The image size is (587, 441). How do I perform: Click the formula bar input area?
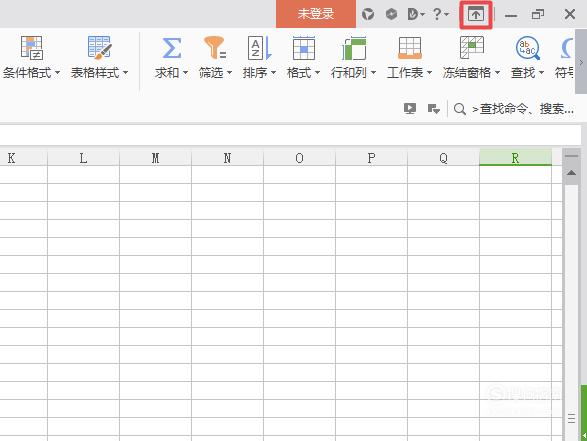(290, 135)
